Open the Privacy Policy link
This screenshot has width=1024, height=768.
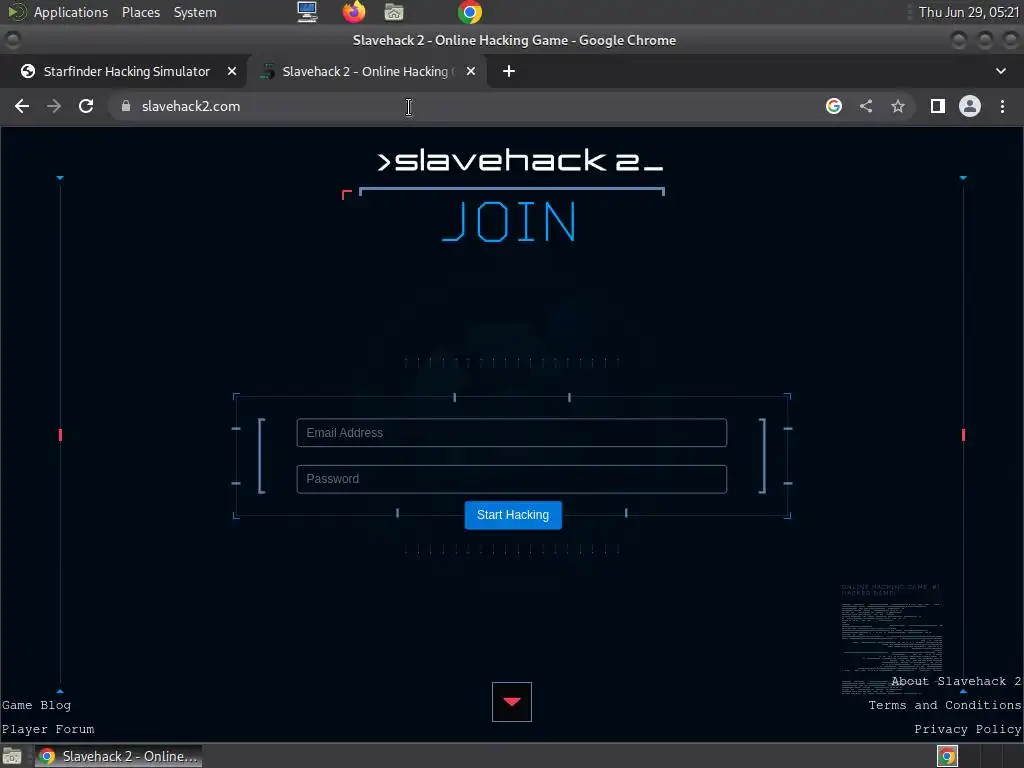tap(968, 729)
